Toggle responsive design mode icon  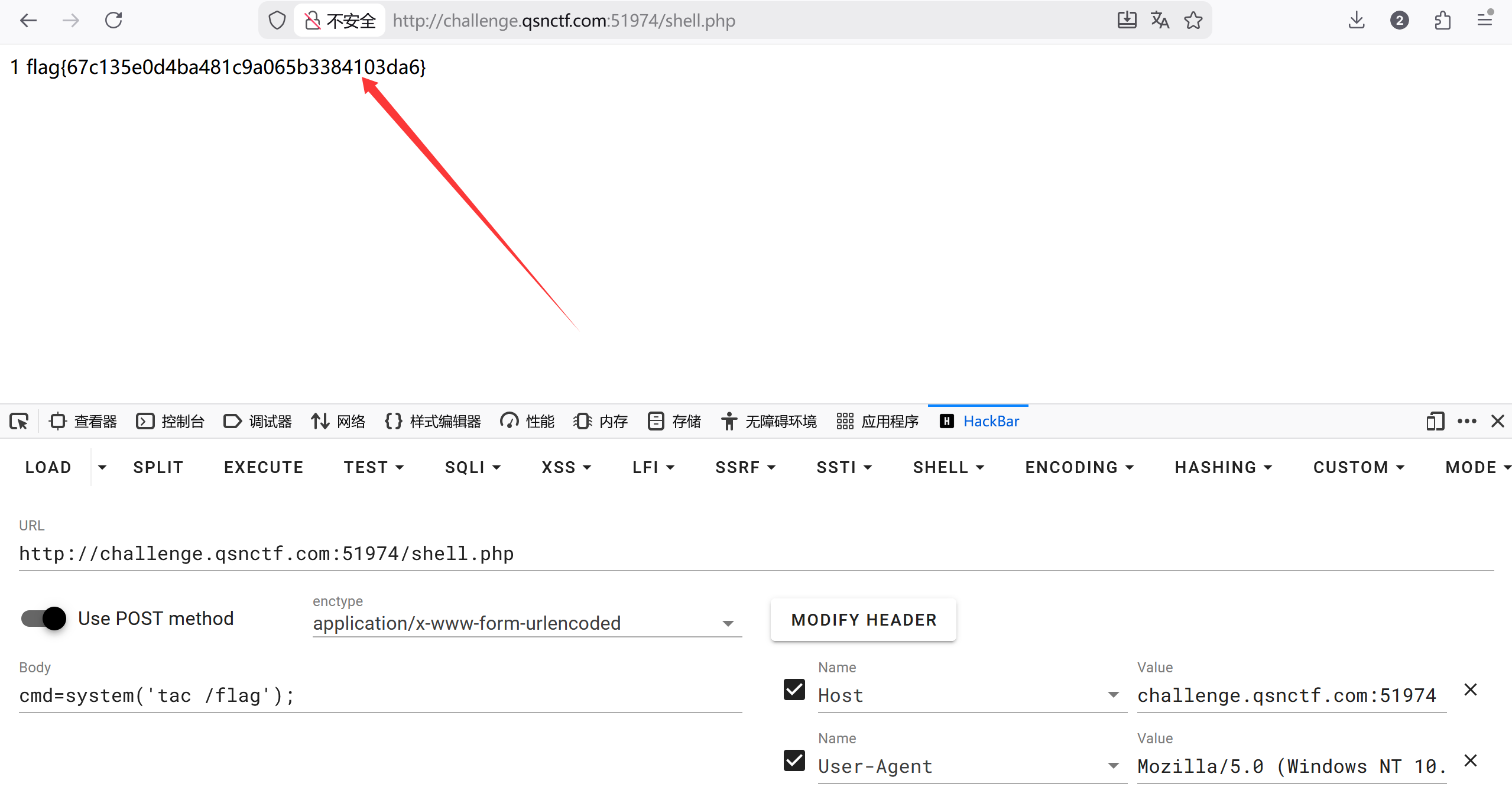click(x=1435, y=422)
